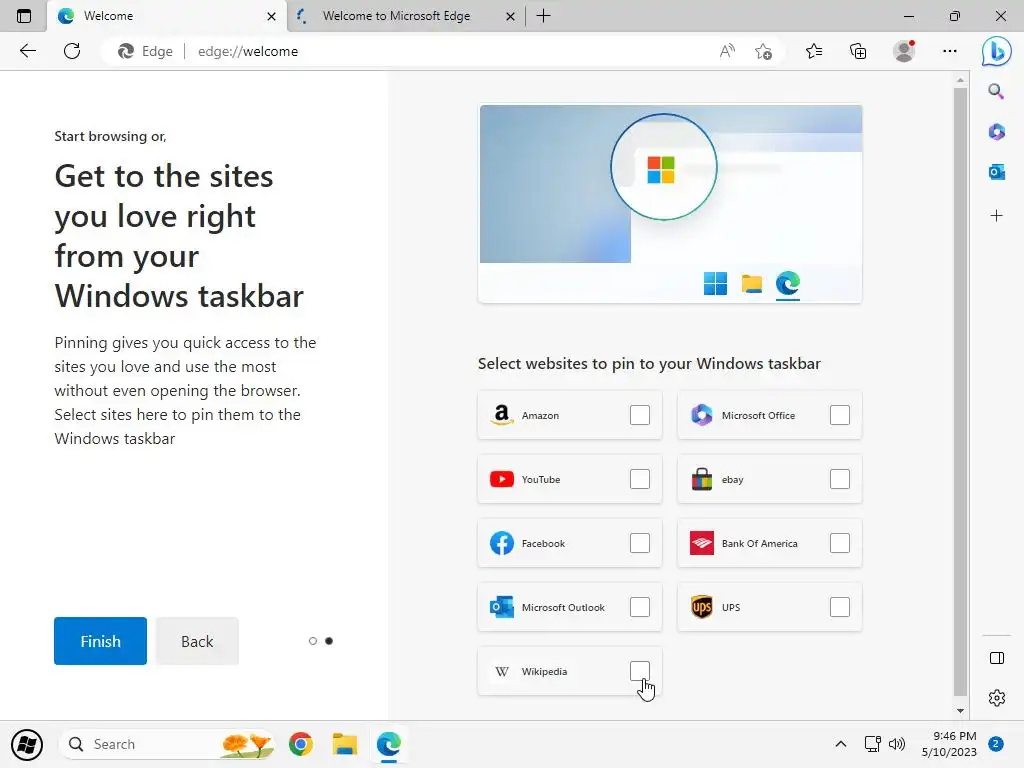
Task: Select the second page indicator dot
Action: 329,641
